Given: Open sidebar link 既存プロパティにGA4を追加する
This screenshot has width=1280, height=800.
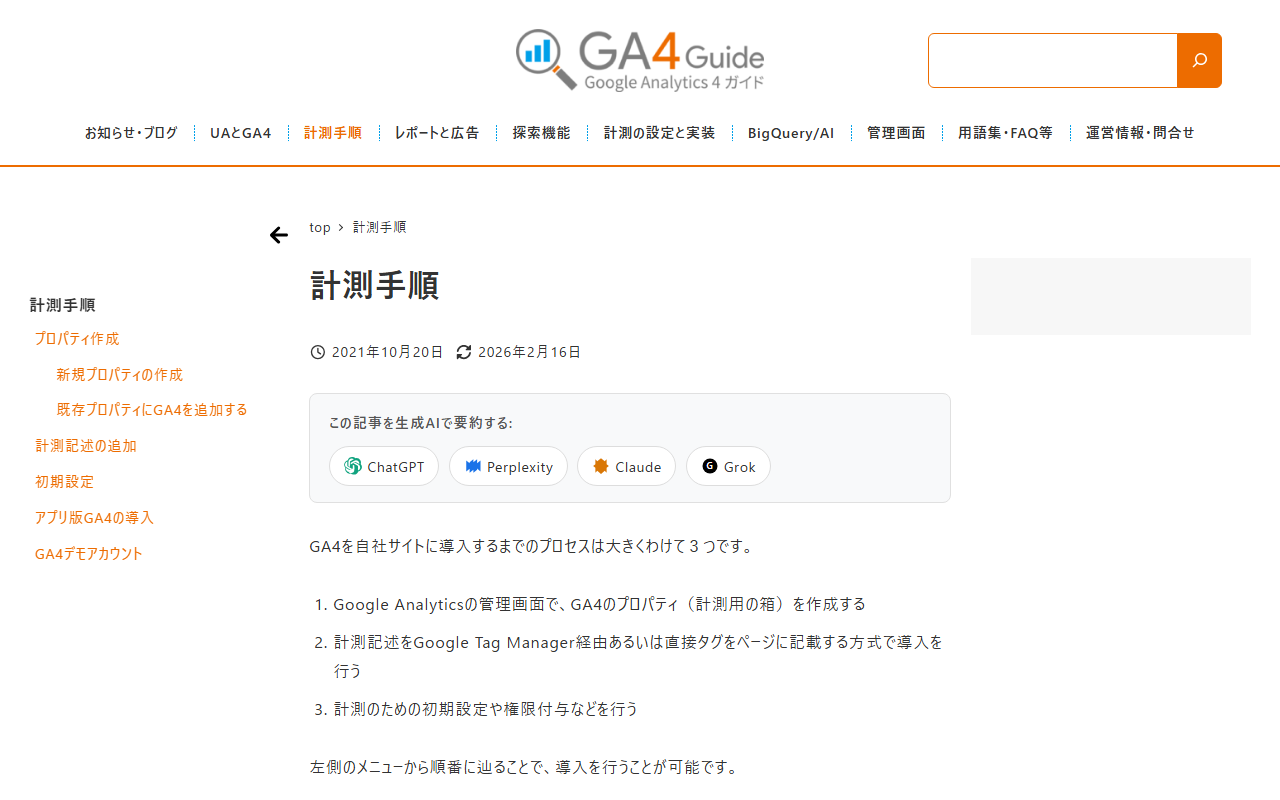Looking at the screenshot, I should pyautogui.click(x=152, y=410).
